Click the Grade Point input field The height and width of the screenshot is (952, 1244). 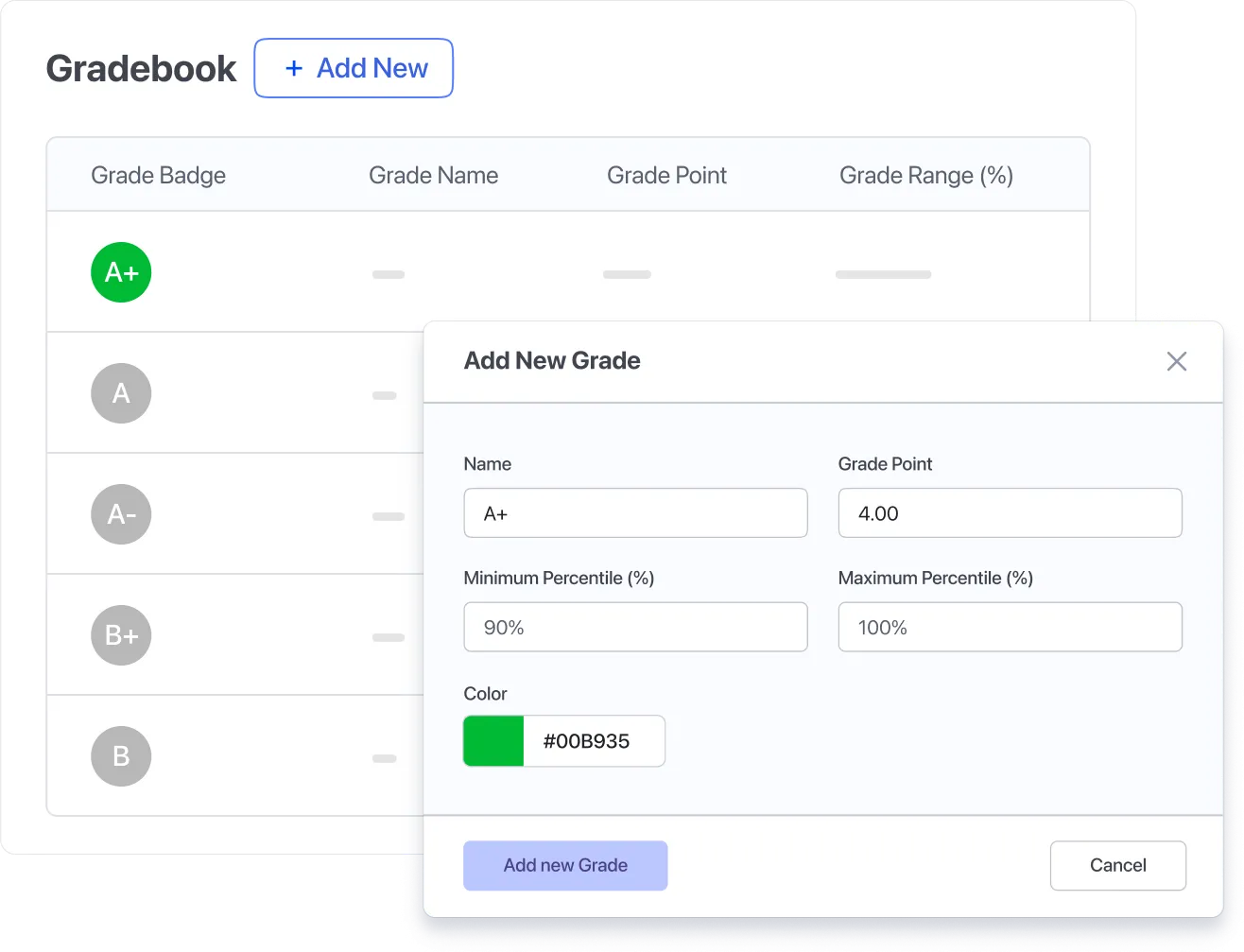pos(1010,513)
